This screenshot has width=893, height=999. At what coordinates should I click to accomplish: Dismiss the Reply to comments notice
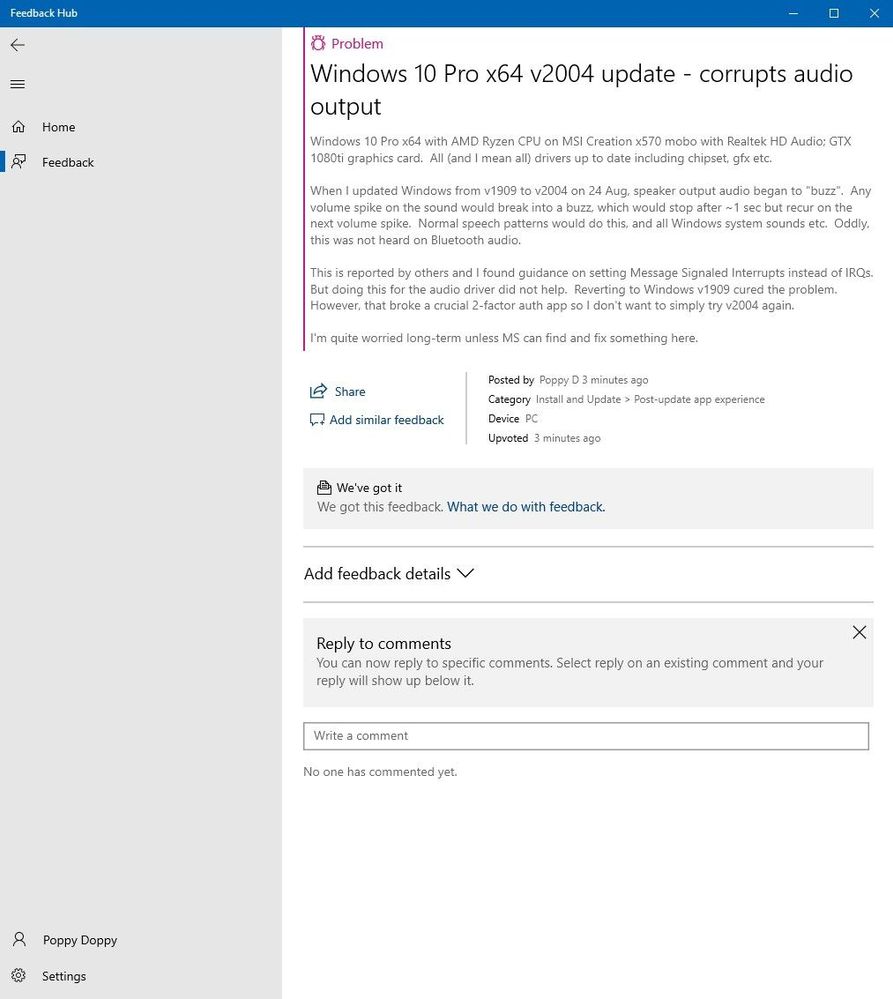[859, 632]
